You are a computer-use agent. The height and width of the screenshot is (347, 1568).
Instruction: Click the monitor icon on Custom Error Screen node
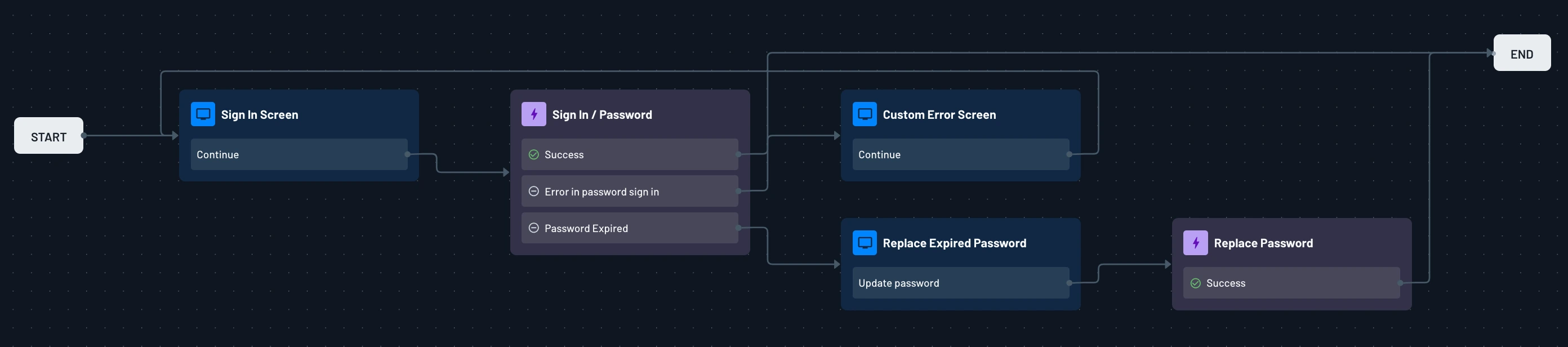coord(864,114)
